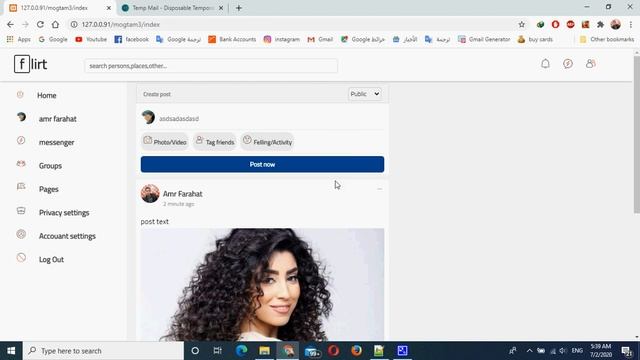Click the Log Out icon
Viewport: 640px width, 360px height.
pyautogui.click(x=21, y=258)
